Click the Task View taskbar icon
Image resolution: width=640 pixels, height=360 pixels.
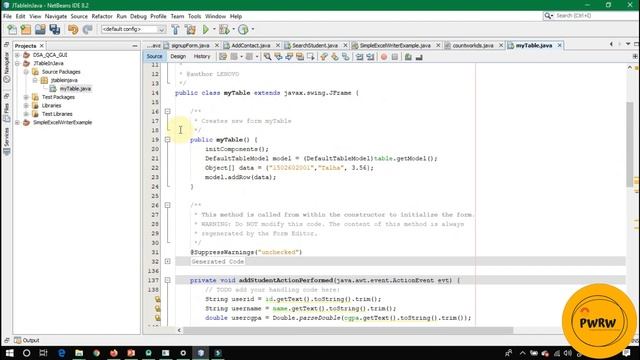[44, 353]
